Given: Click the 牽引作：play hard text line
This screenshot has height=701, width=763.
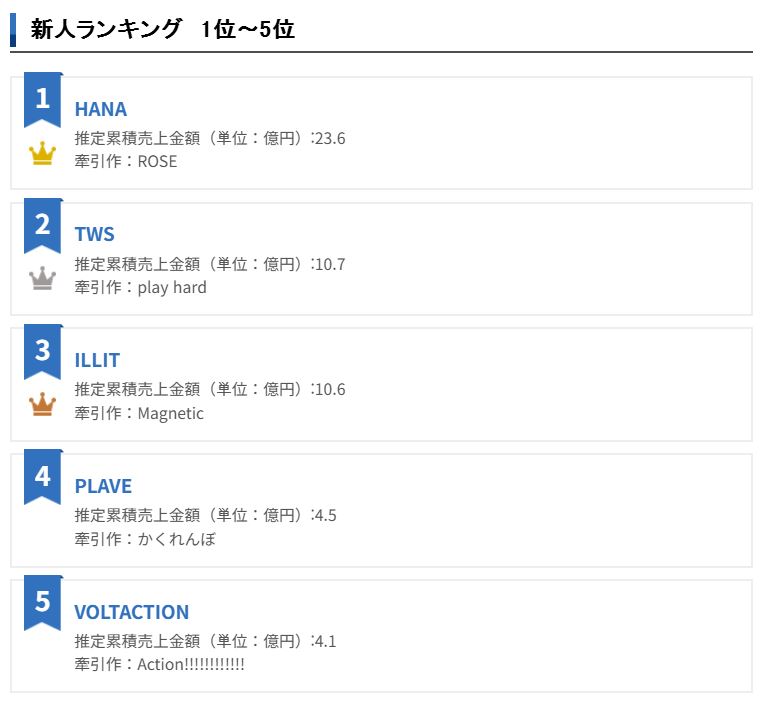Looking at the screenshot, I should click(x=140, y=287).
